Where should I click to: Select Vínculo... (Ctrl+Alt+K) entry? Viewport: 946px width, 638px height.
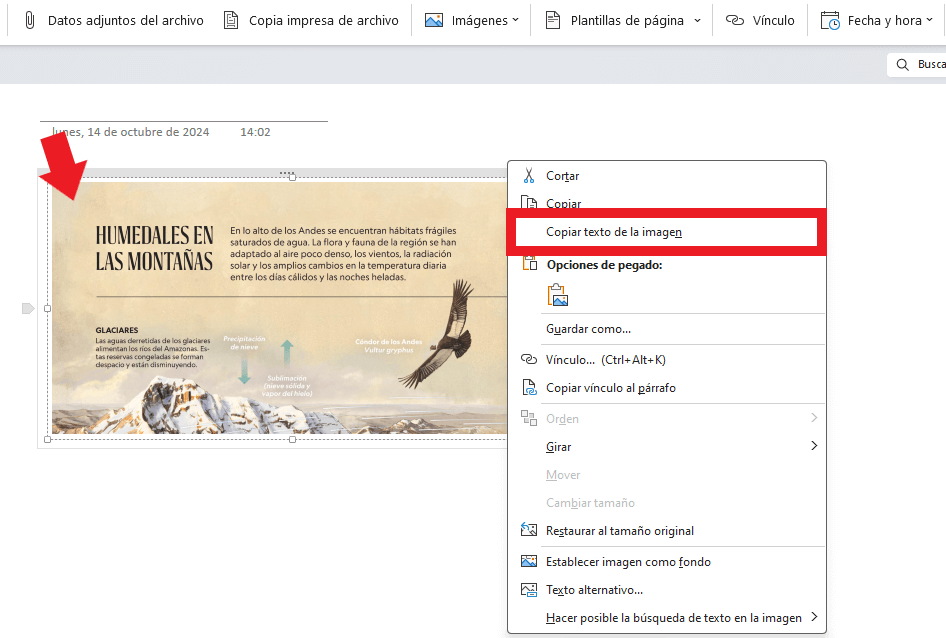pos(667,360)
